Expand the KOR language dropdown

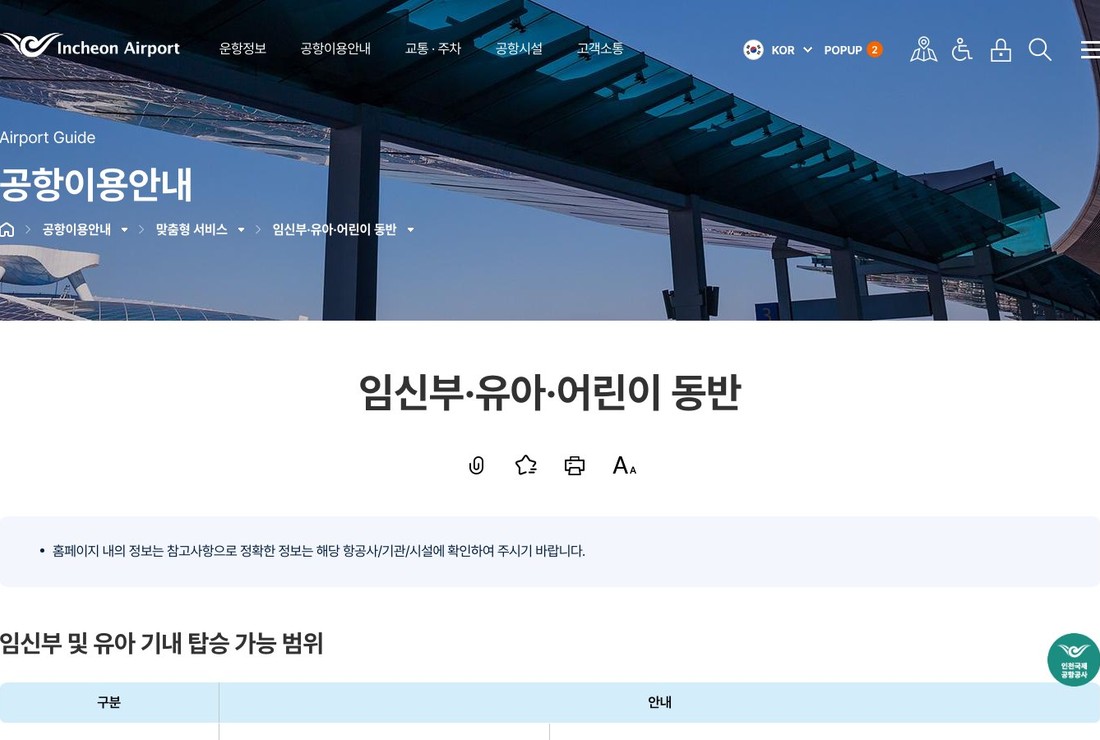pos(791,50)
